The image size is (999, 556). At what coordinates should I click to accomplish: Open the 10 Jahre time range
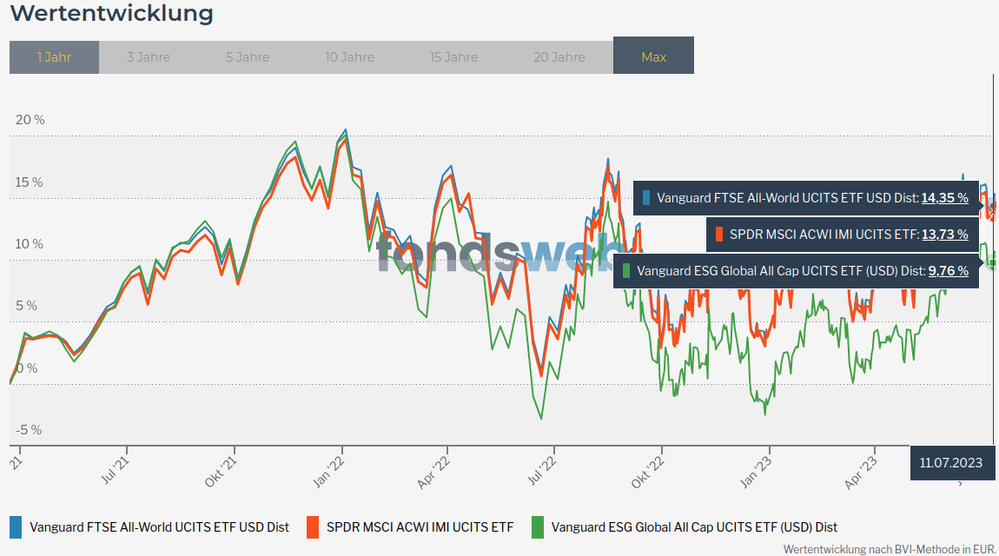point(350,57)
